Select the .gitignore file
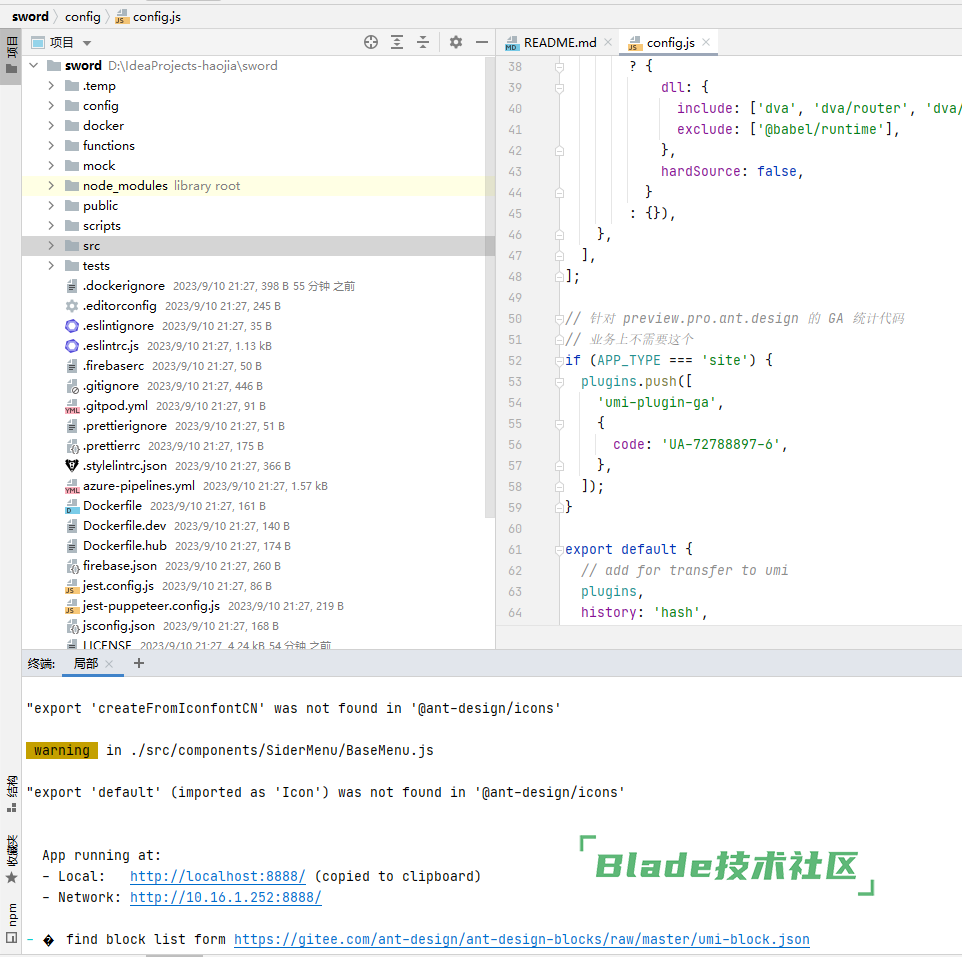This screenshot has height=957, width=962. [x=111, y=386]
